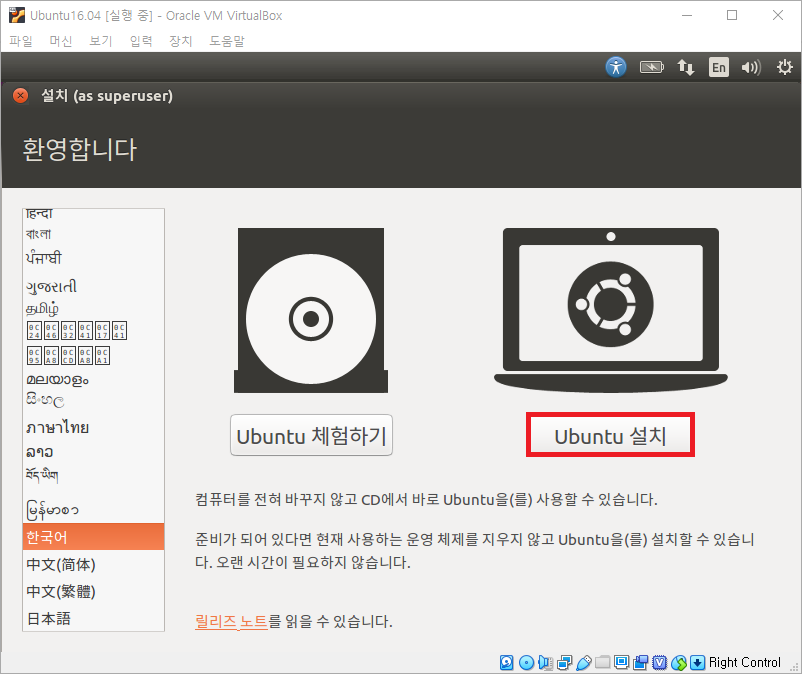Click the mouse integration status icon
The image size is (802, 674).
(x=679, y=663)
